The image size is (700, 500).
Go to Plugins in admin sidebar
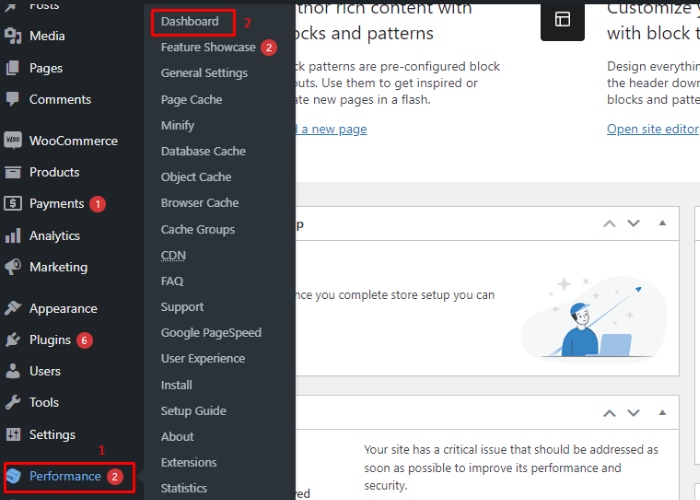tap(50, 340)
